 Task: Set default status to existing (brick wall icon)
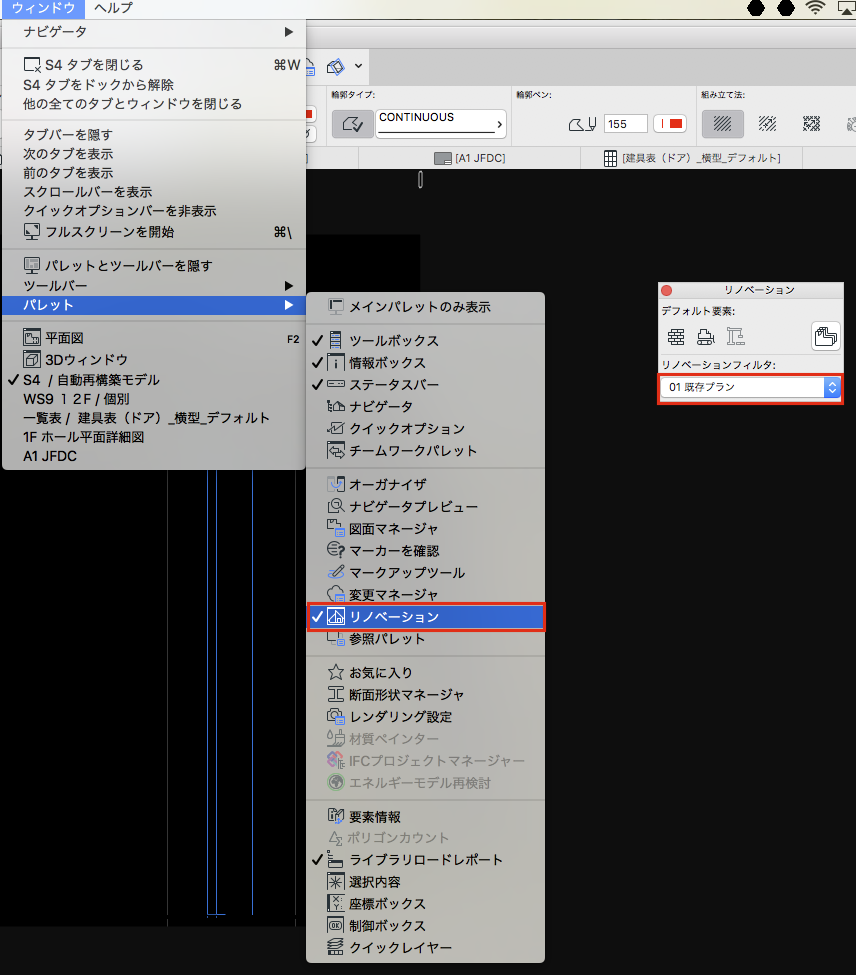tap(677, 337)
